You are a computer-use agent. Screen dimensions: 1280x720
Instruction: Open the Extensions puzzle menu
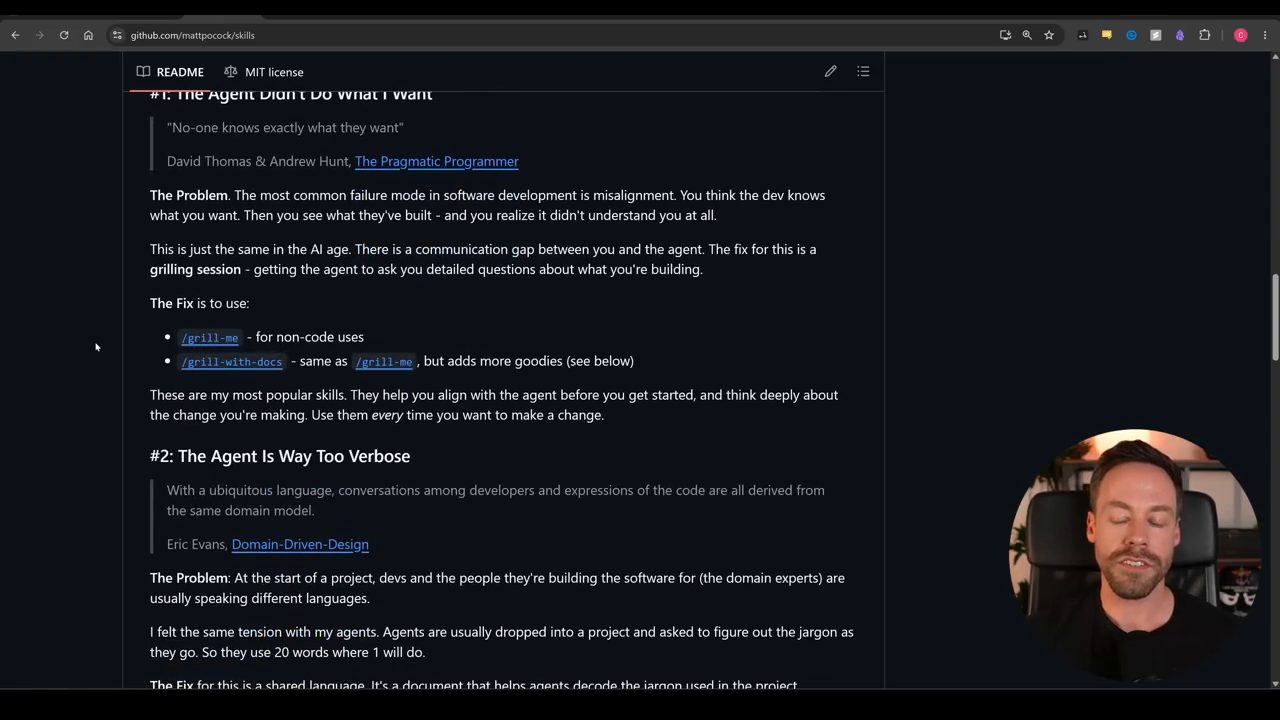[x=1204, y=35]
